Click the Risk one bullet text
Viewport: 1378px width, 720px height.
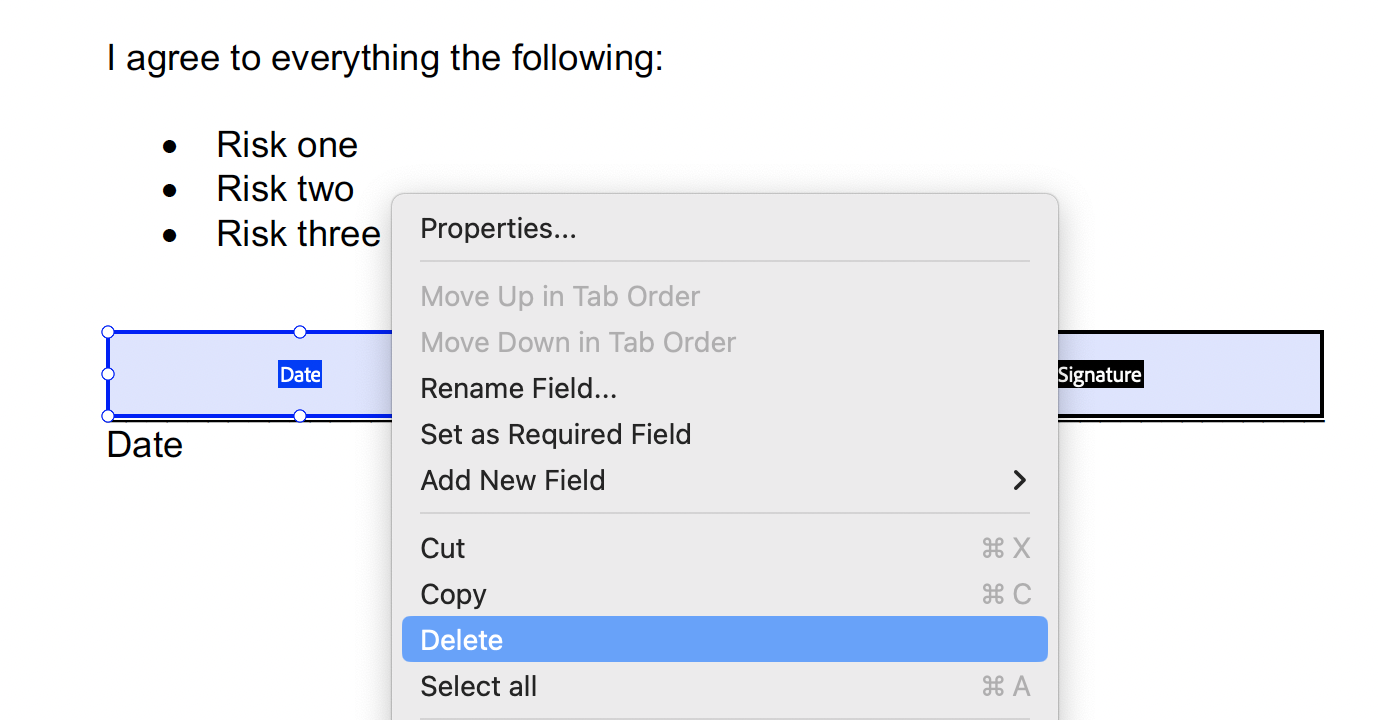pyautogui.click(x=287, y=145)
